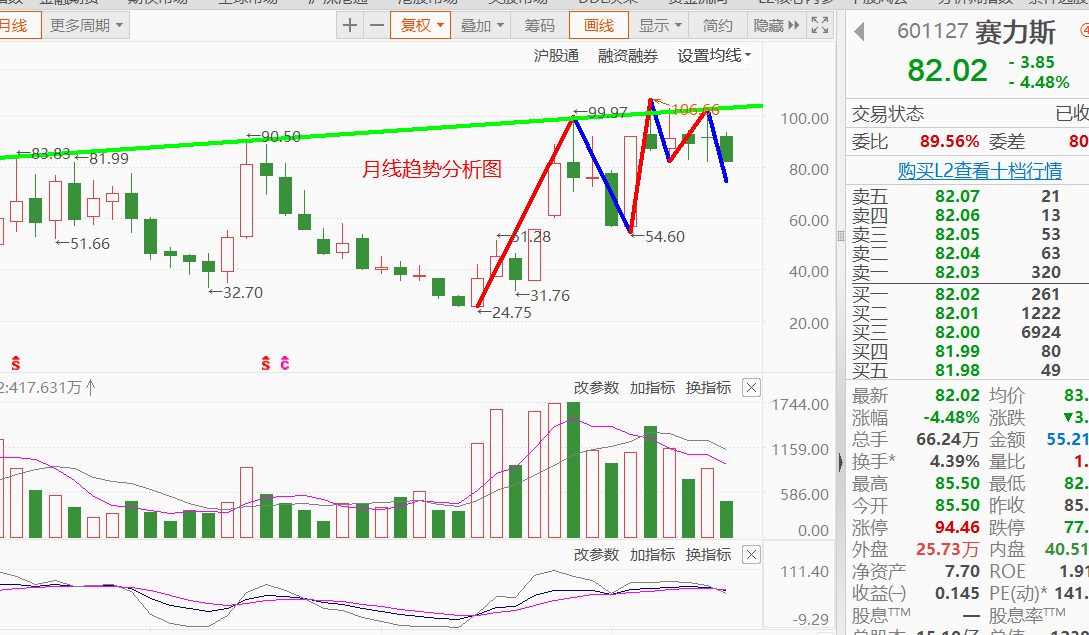Viewport: 1089px width, 635px height.
Task: Click the 换手 4.39% value
Action: tap(954, 461)
